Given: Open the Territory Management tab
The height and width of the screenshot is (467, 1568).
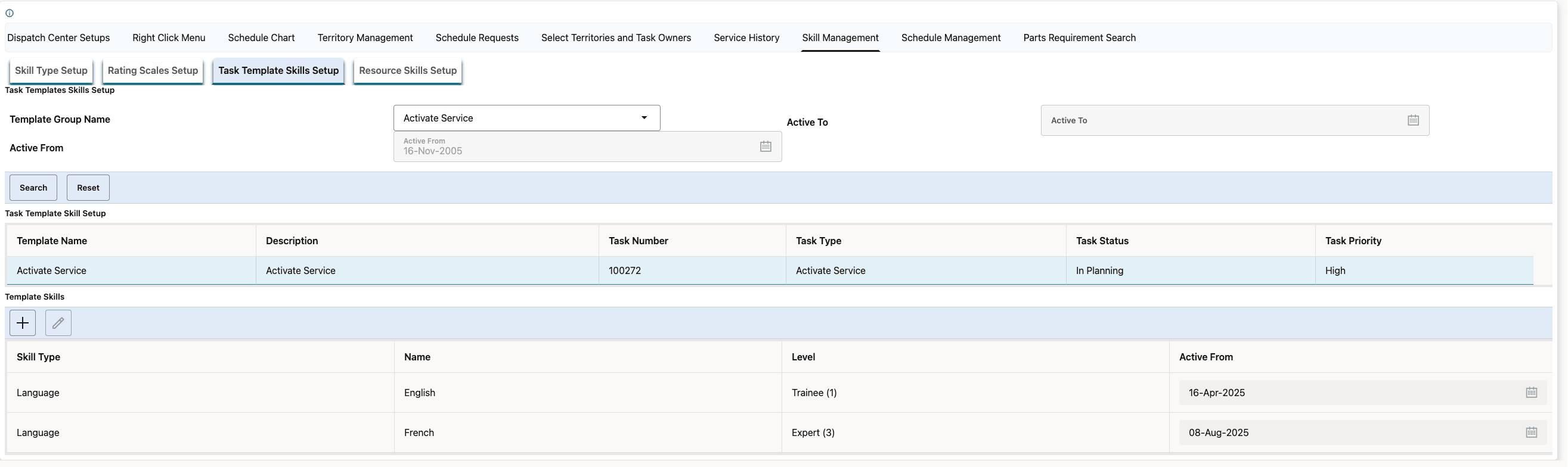Looking at the screenshot, I should click(x=365, y=38).
